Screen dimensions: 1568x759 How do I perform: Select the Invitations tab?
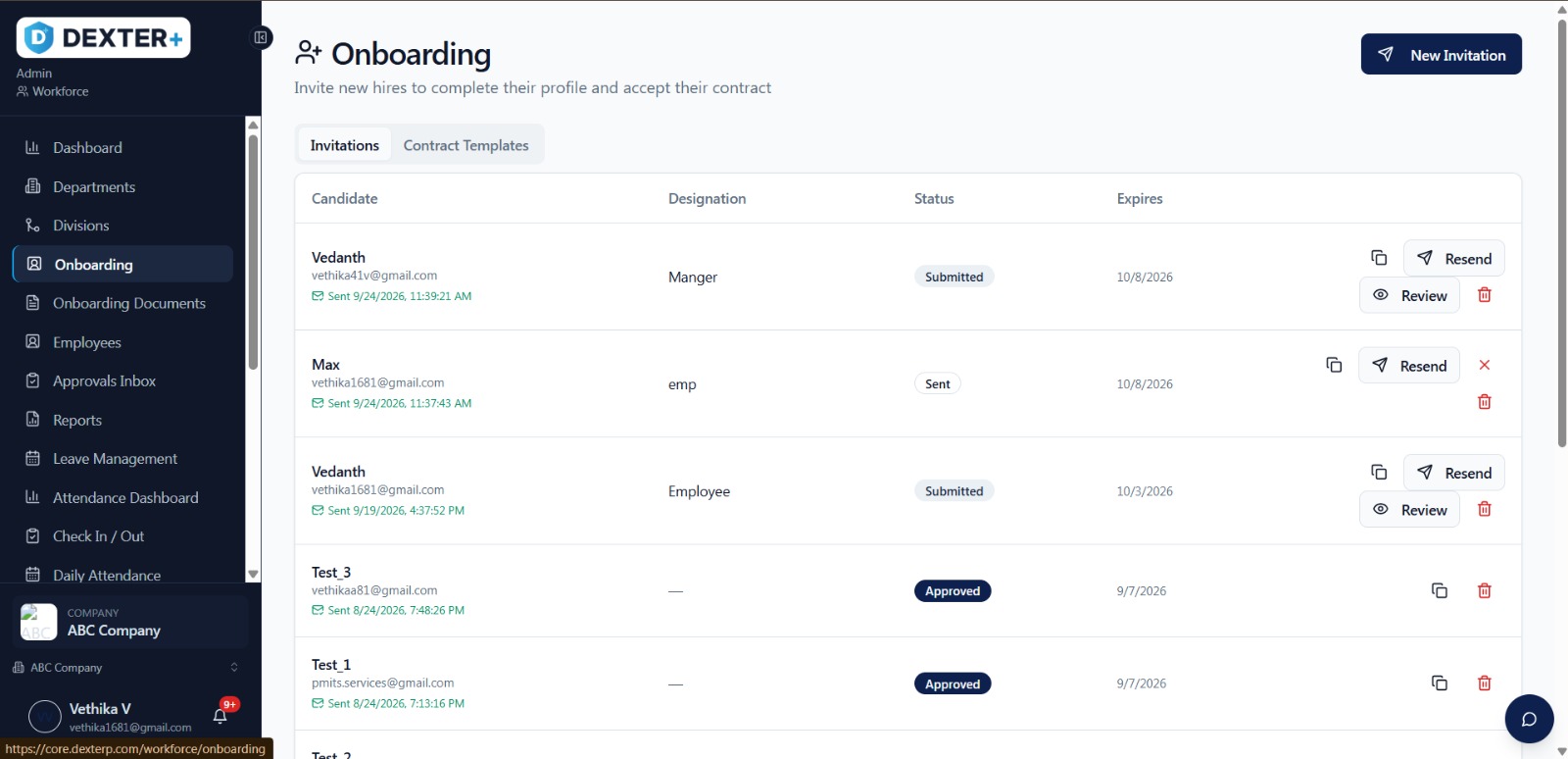coord(345,145)
